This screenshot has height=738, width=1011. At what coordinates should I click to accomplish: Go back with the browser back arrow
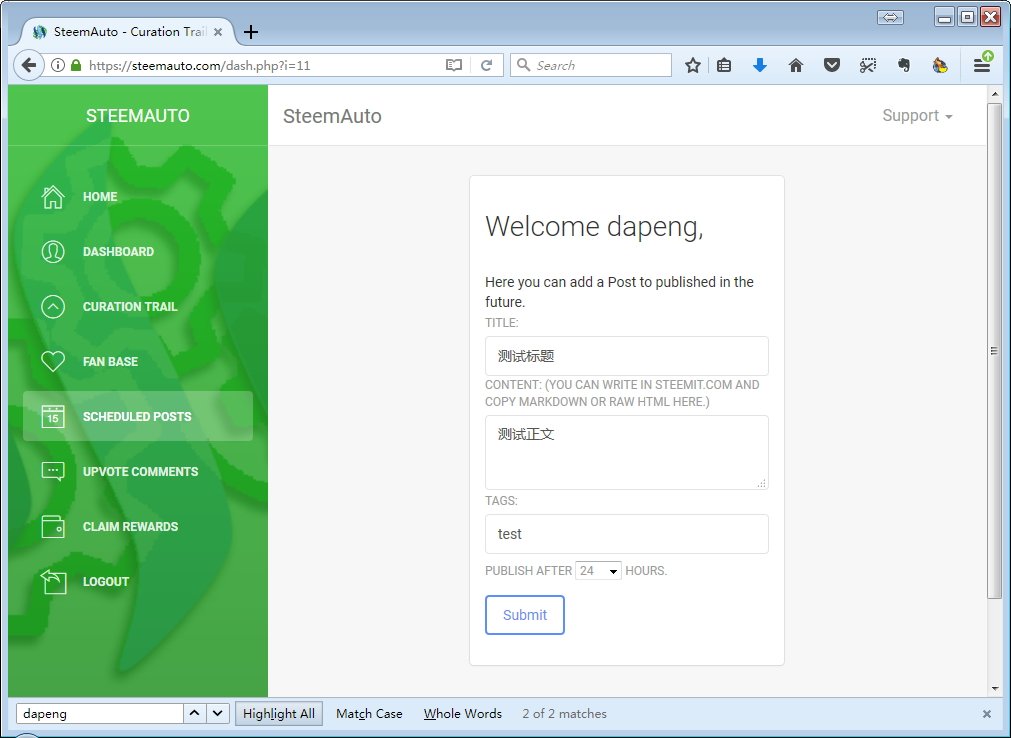(28, 65)
